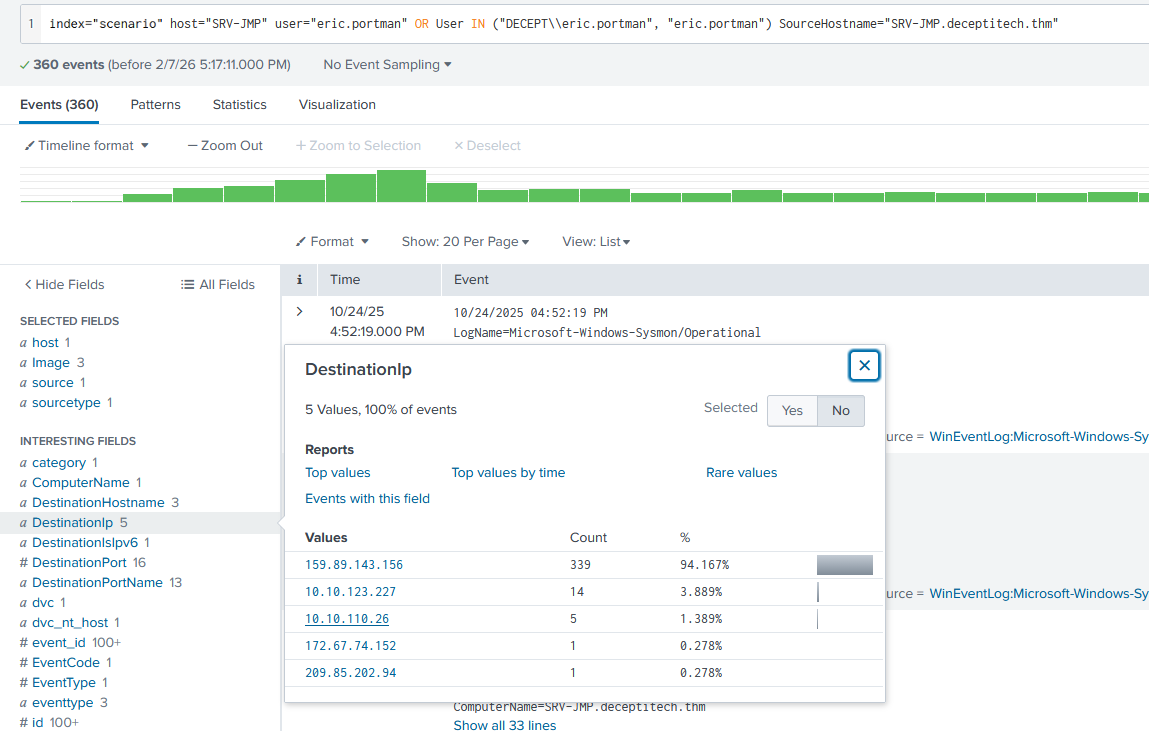Click Show all 33 lines link
The height and width of the screenshot is (731, 1149).
(x=504, y=724)
